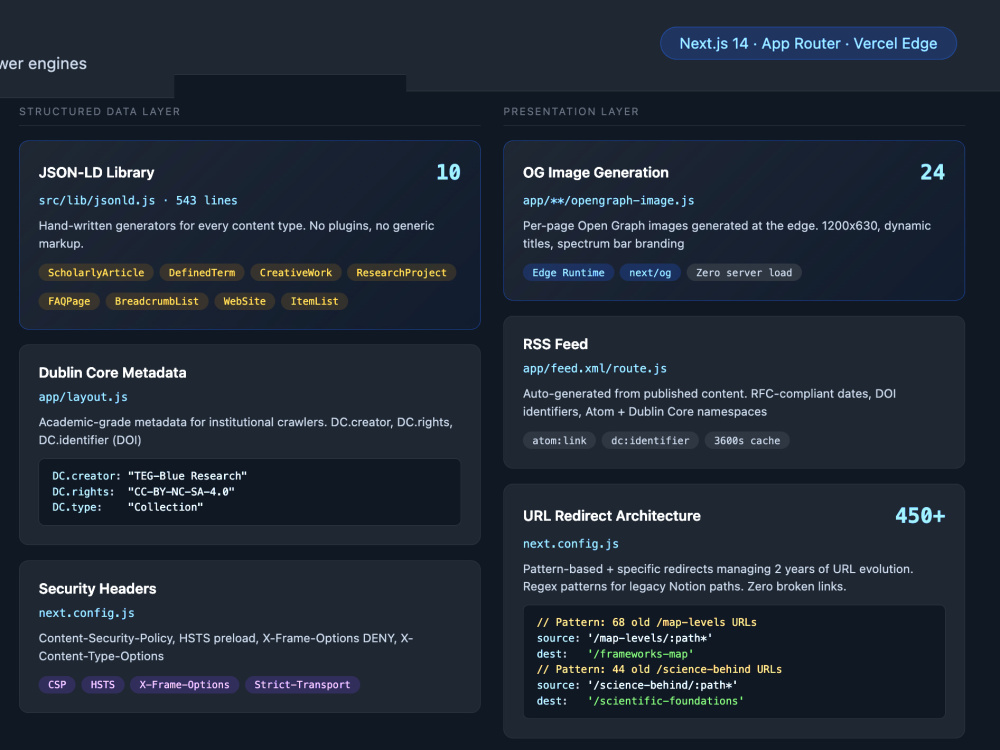Click the ItemList tag
This screenshot has width=1000, height=750.
click(314, 301)
